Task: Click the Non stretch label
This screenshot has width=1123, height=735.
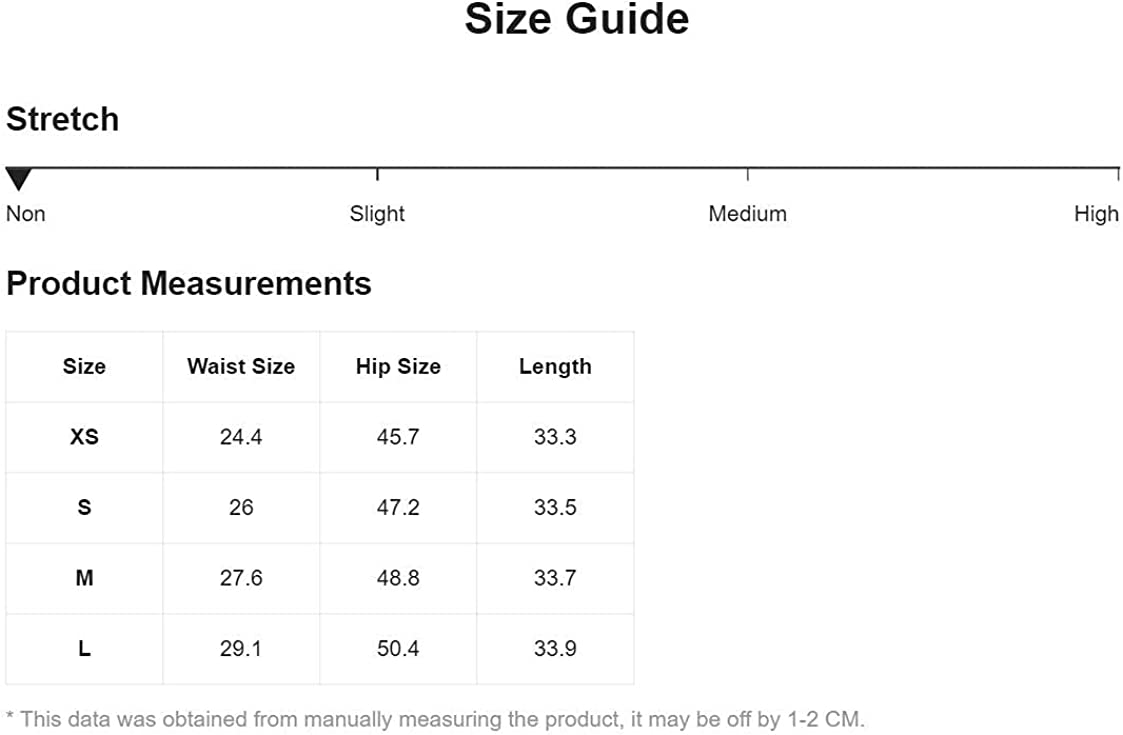Action: 26,214
